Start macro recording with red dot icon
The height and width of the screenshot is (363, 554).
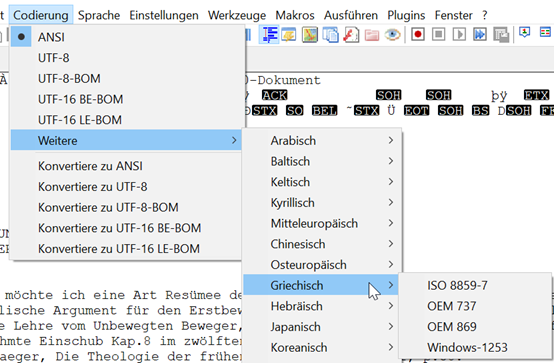[x=418, y=35]
